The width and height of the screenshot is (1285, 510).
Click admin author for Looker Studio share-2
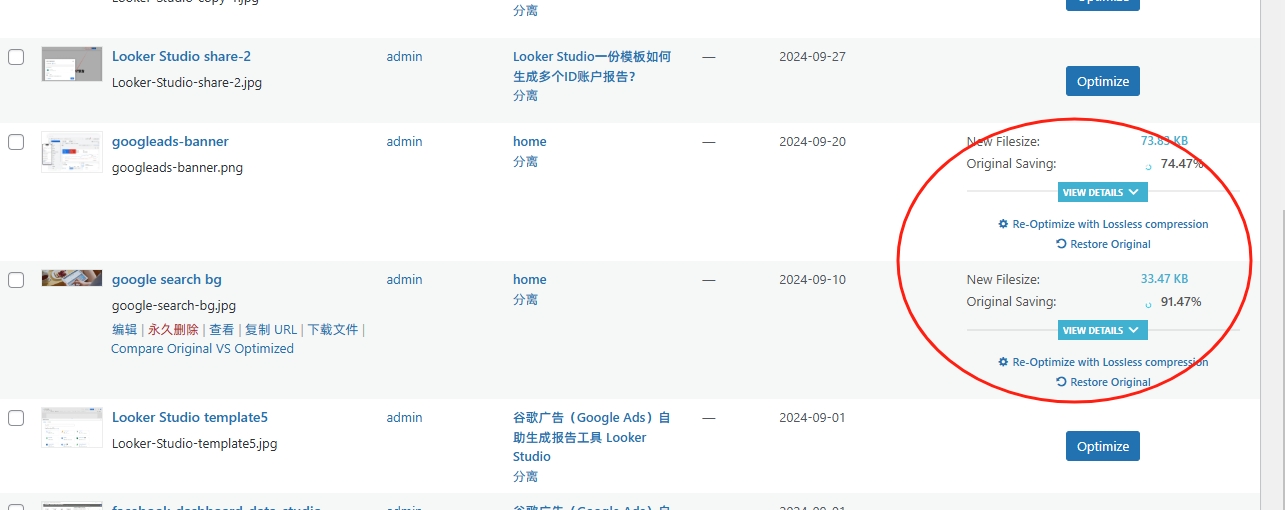[x=404, y=57]
